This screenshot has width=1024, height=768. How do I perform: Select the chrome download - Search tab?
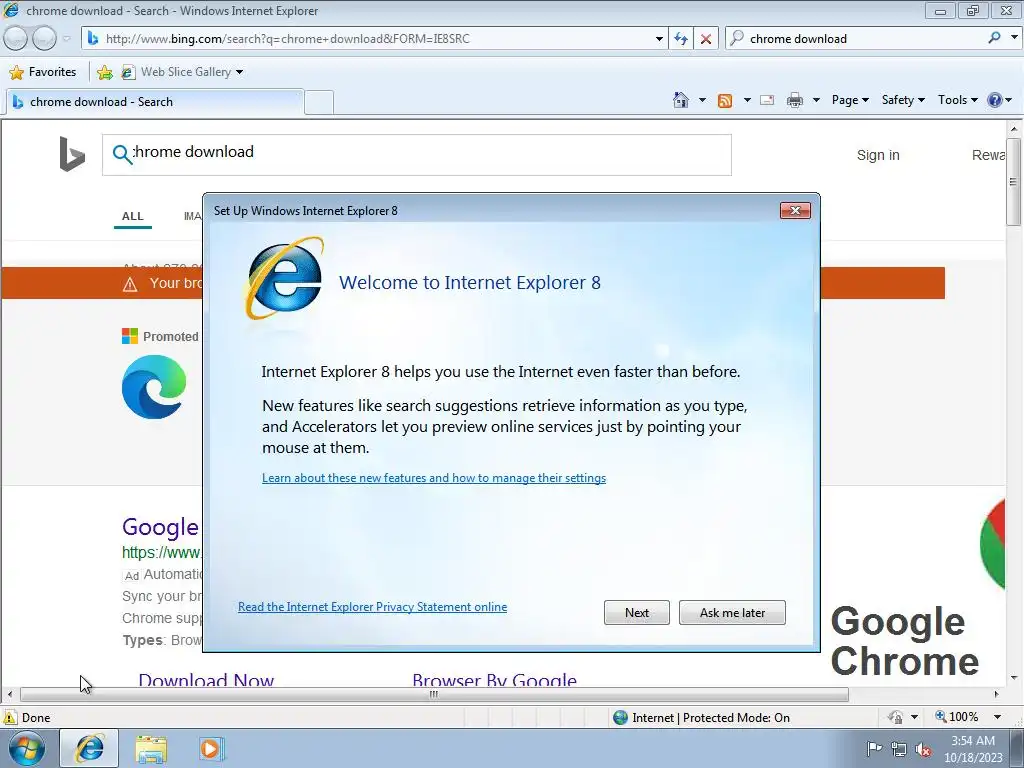coord(155,102)
